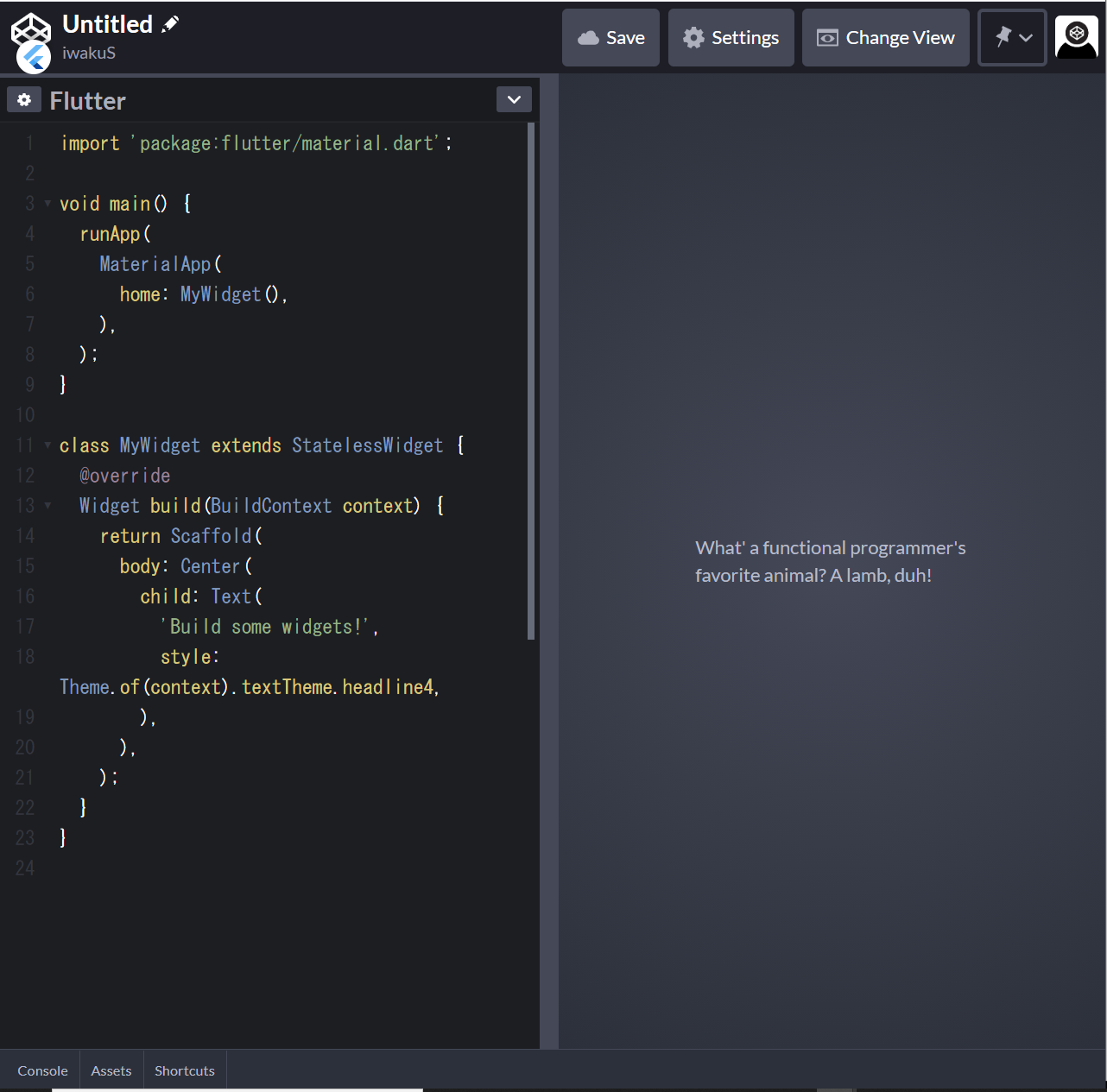The width and height of the screenshot is (1107, 1092).
Task: Click the Flutter editor panel title
Action: click(88, 101)
